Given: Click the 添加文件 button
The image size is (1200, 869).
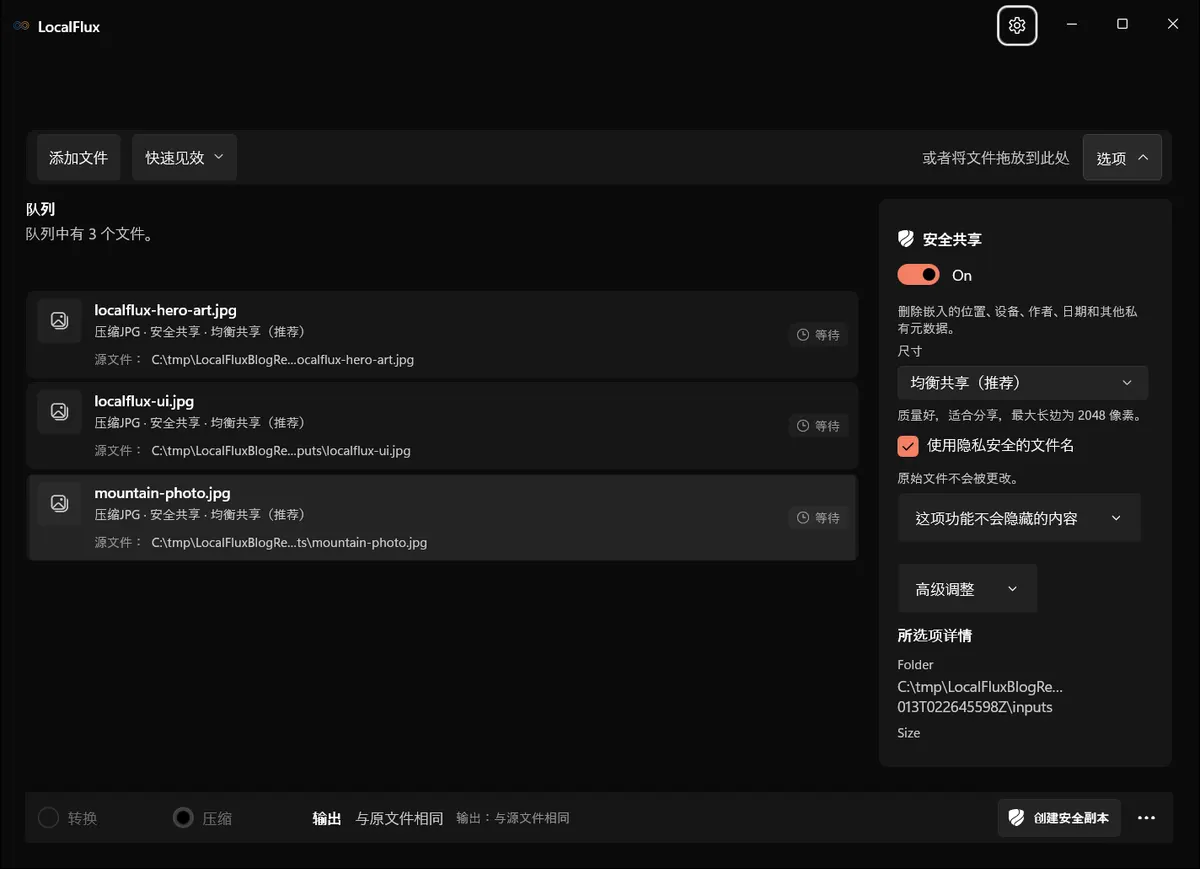Looking at the screenshot, I should tap(79, 157).
